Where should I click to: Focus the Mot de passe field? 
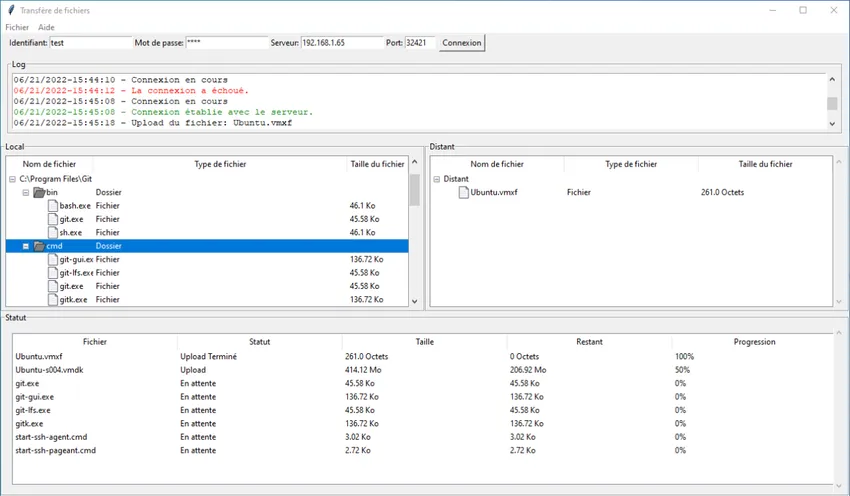click(226, 43)
